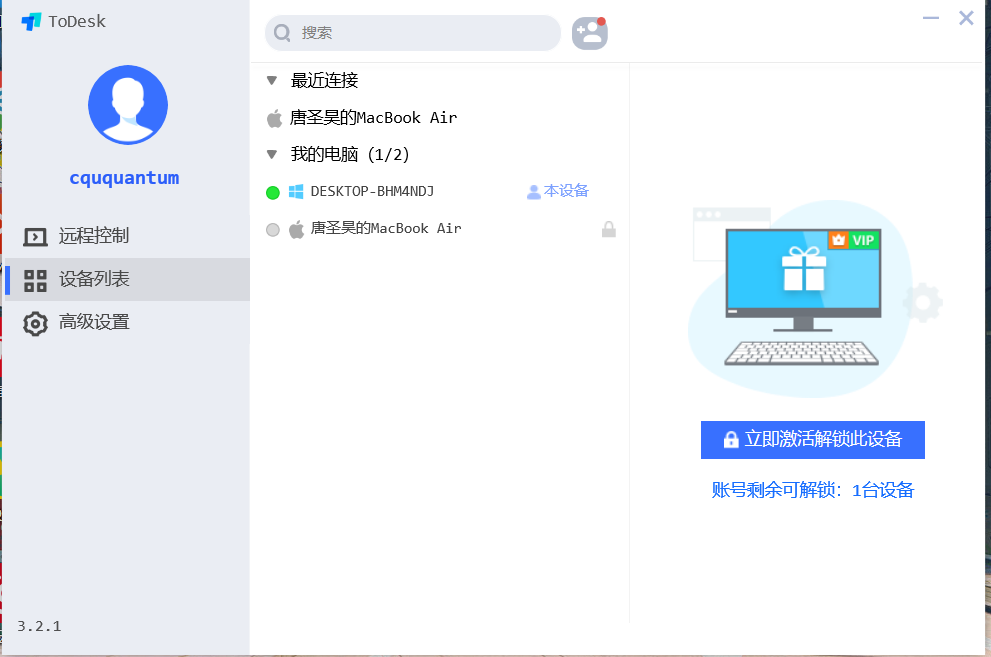Collapse the 我的电脑 (1/2) group

coord(272,154)
